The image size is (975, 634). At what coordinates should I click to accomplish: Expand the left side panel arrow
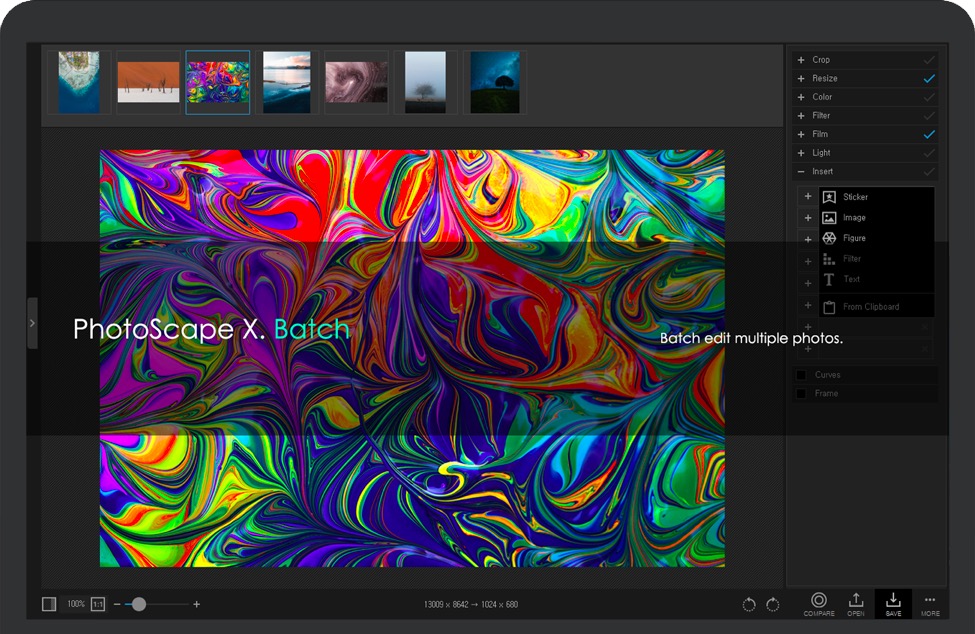coord(32,323)
